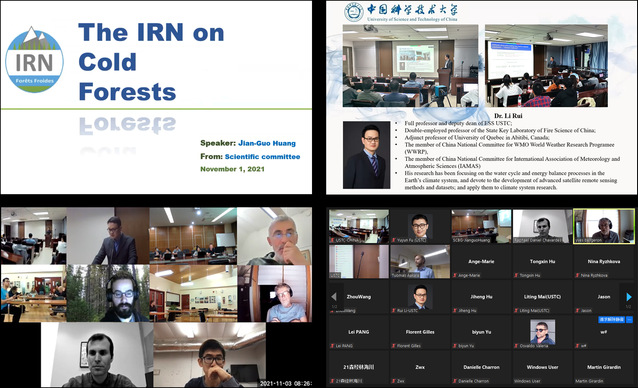This screenshot has width=638, height=388.
Task: Select the Martin Girardin participant tile
Action: pyautogui.click(x=603, y=368)
